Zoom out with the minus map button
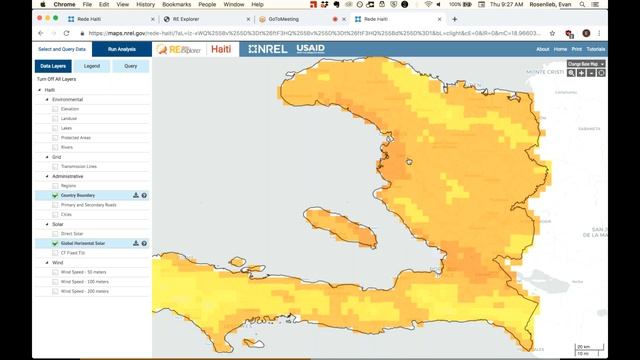Viewport: 640px width, 360px height. pos(591,73)
